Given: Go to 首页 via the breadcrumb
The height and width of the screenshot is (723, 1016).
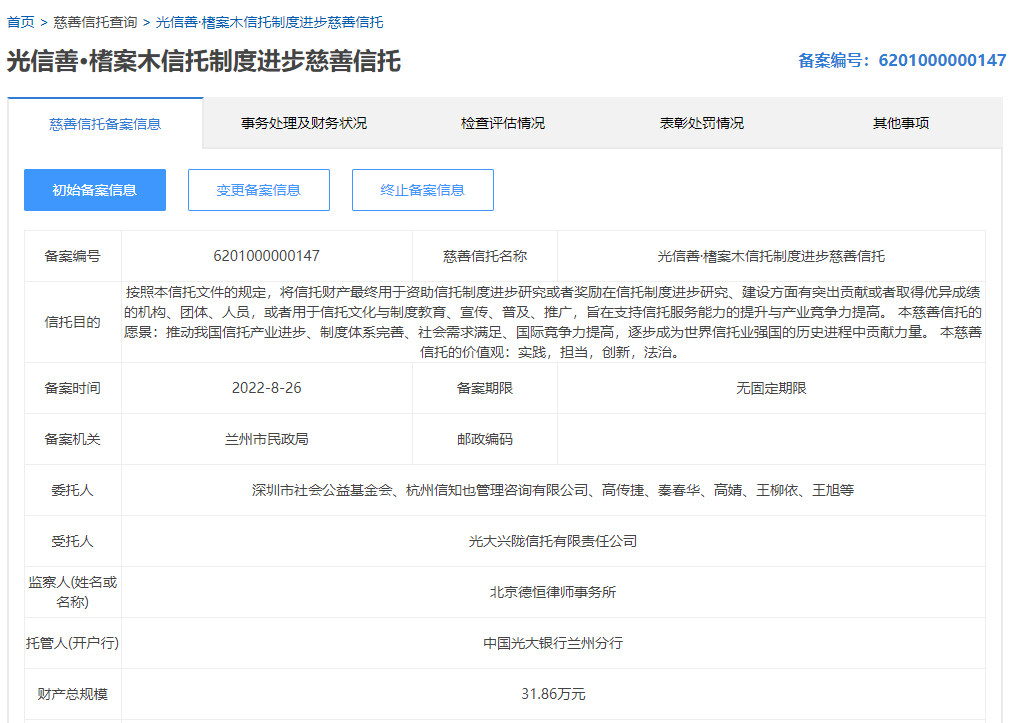Looking at the screenshot, I should click(20, 22).
